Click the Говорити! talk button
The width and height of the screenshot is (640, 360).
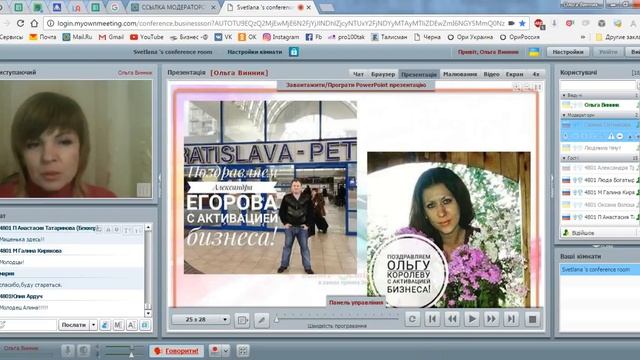pyautogui.click(x=177, y=351)
